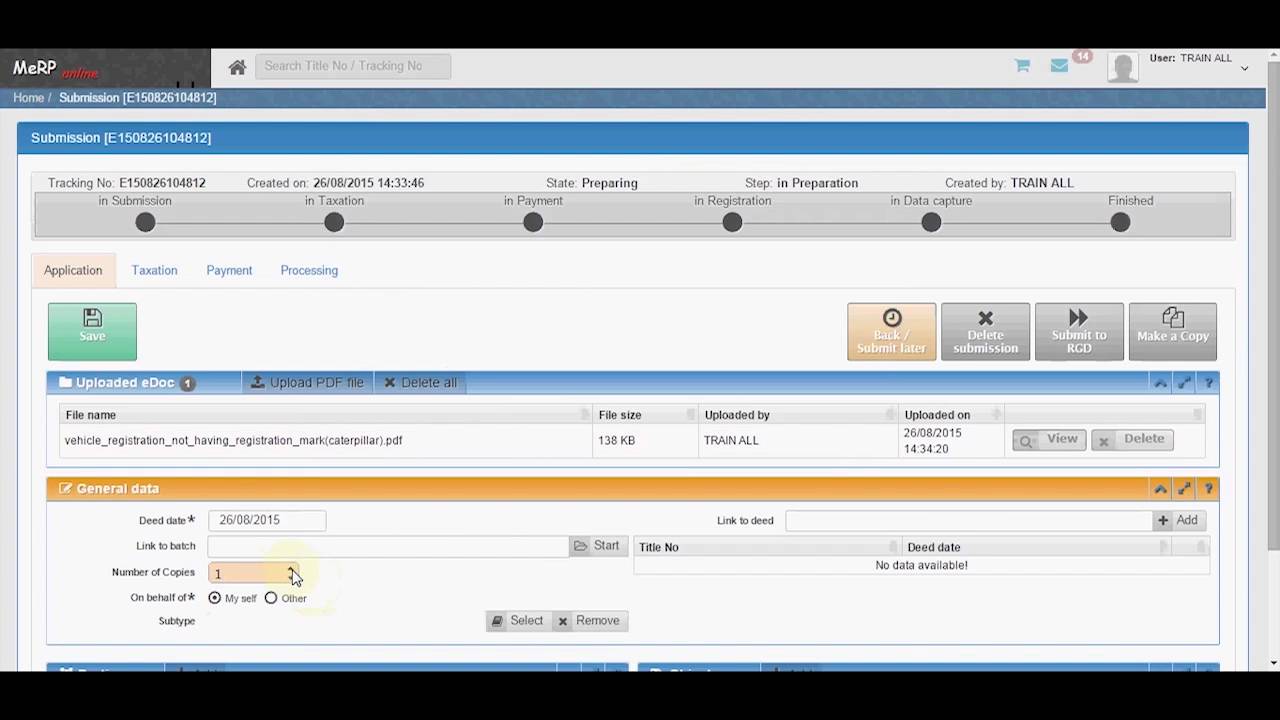Click Delete all in Uploaded eDoc bar
1280x720 pixels.
click(420, 383)
